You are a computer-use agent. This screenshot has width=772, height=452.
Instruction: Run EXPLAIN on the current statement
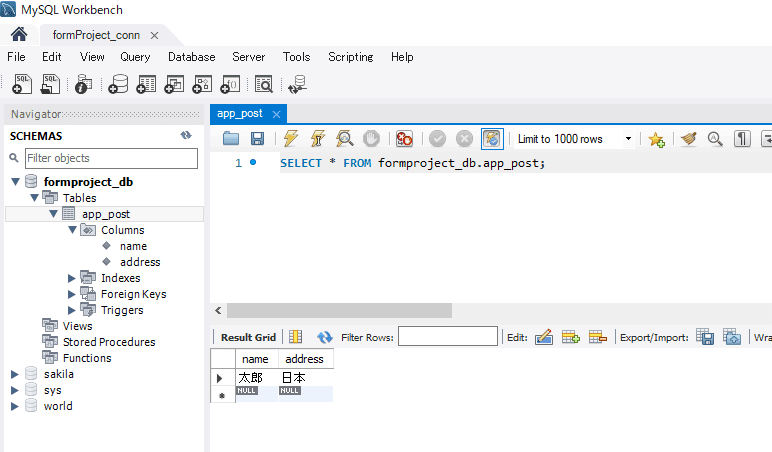344,139
